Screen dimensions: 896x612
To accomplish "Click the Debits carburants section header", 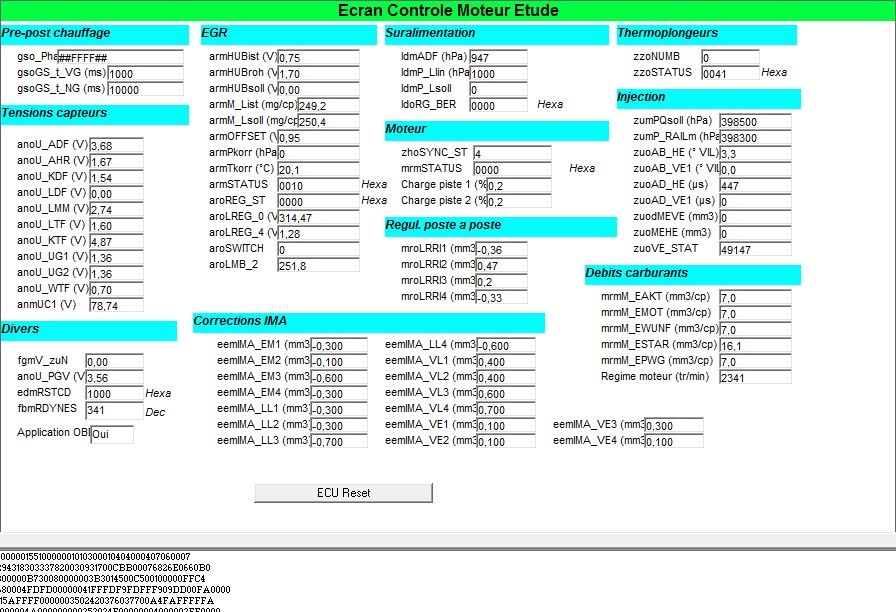I will click(693, 274).
